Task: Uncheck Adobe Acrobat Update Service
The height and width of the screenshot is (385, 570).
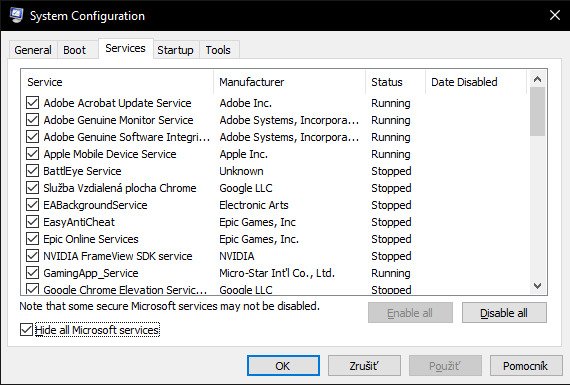Action: (x=32, y=103)
